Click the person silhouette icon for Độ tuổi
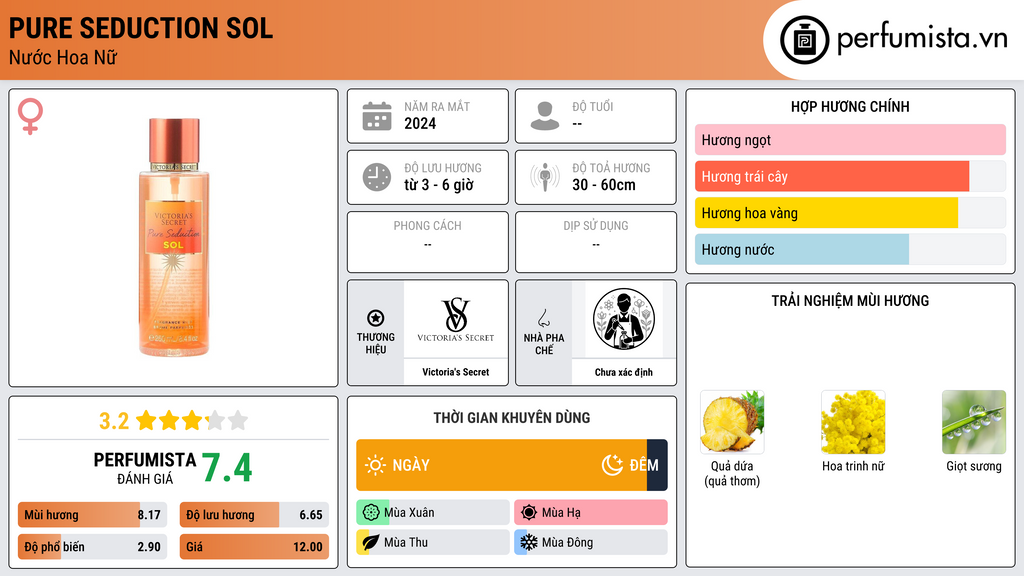Viewport: 1024px width, 576px height. [545, 116]
